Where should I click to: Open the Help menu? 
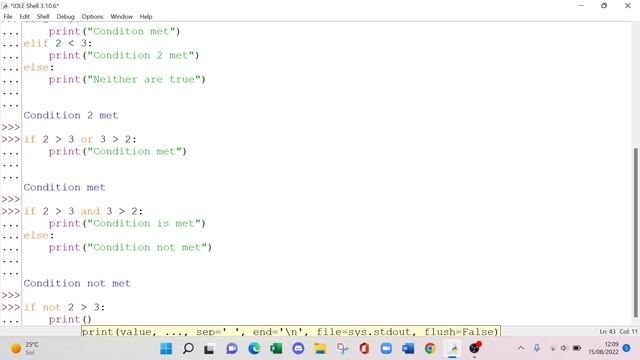click(x=146, y=17)
